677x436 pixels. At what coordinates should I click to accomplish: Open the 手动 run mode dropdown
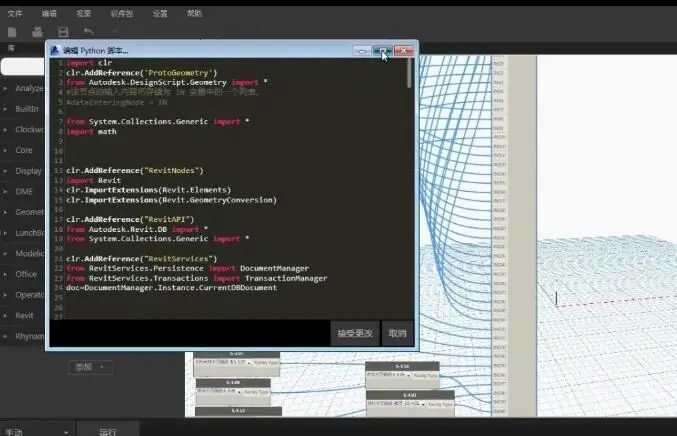(37, 432)
